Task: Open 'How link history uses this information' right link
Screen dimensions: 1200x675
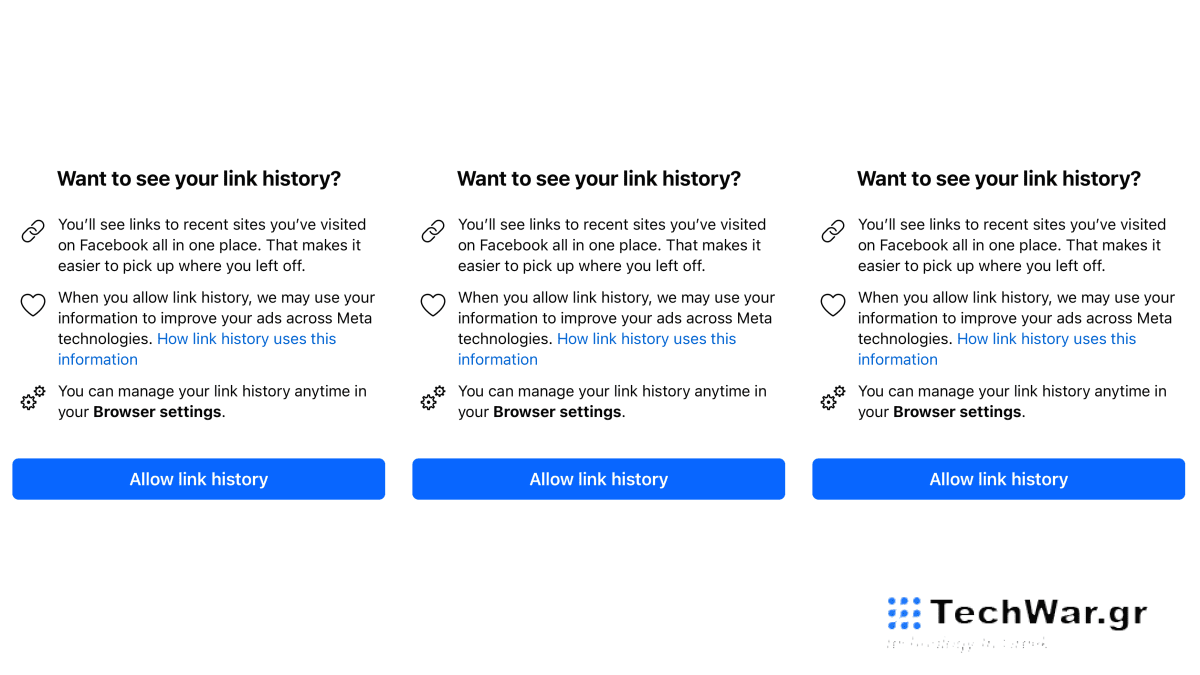Action: click(x=1046, y=339)
